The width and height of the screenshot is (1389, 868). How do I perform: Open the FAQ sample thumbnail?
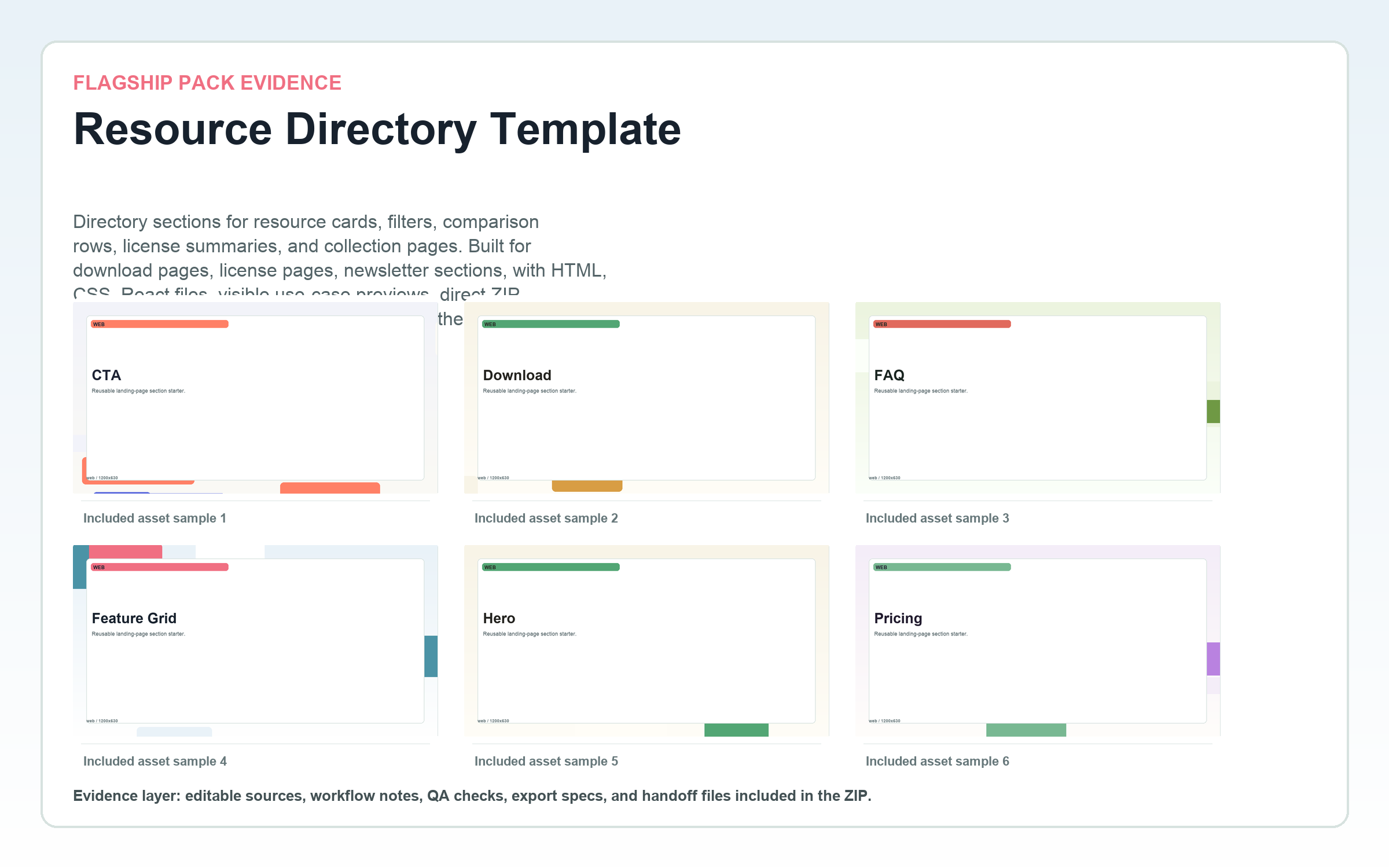(1038, 398)
